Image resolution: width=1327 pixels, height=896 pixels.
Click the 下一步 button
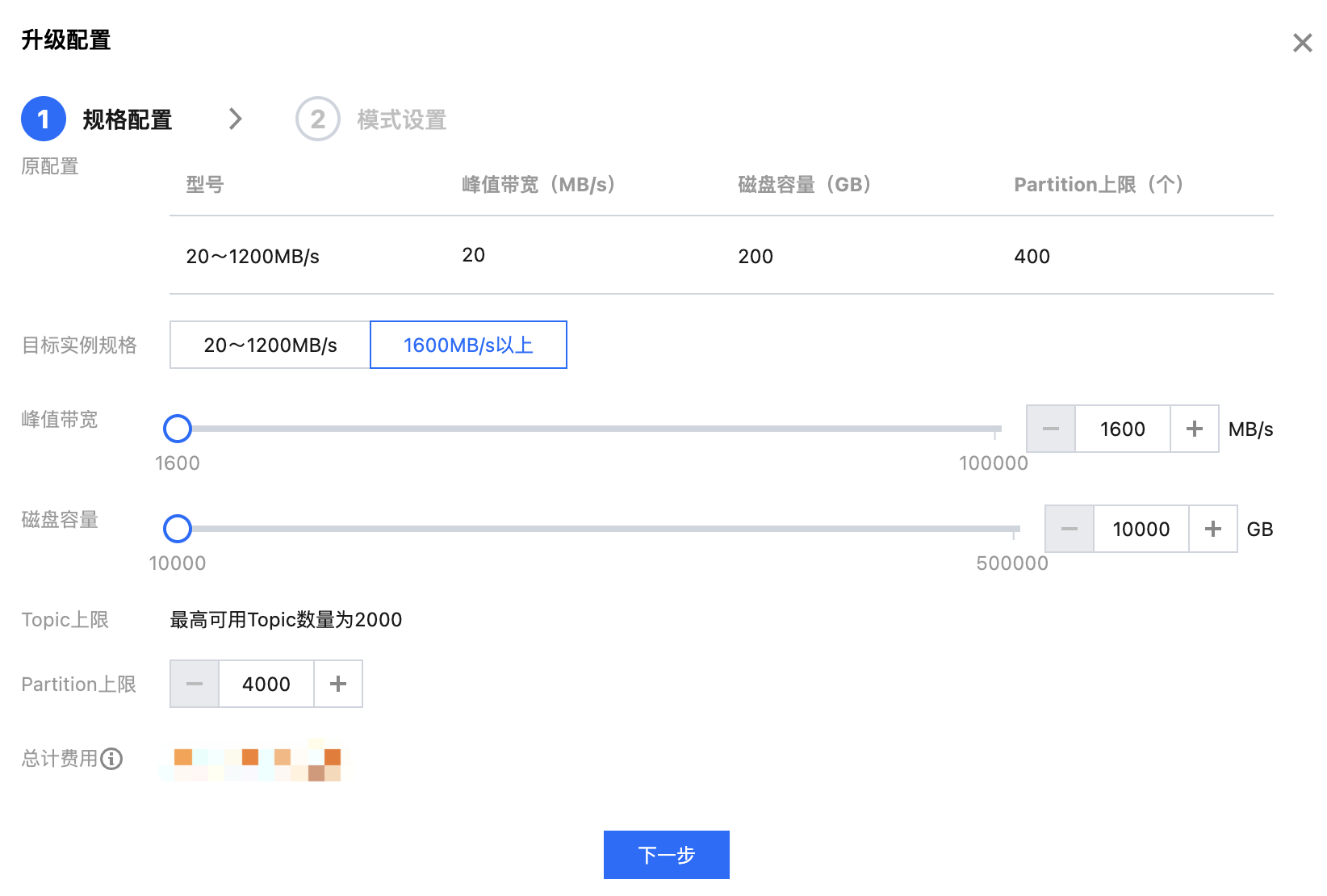coord(666,854)
